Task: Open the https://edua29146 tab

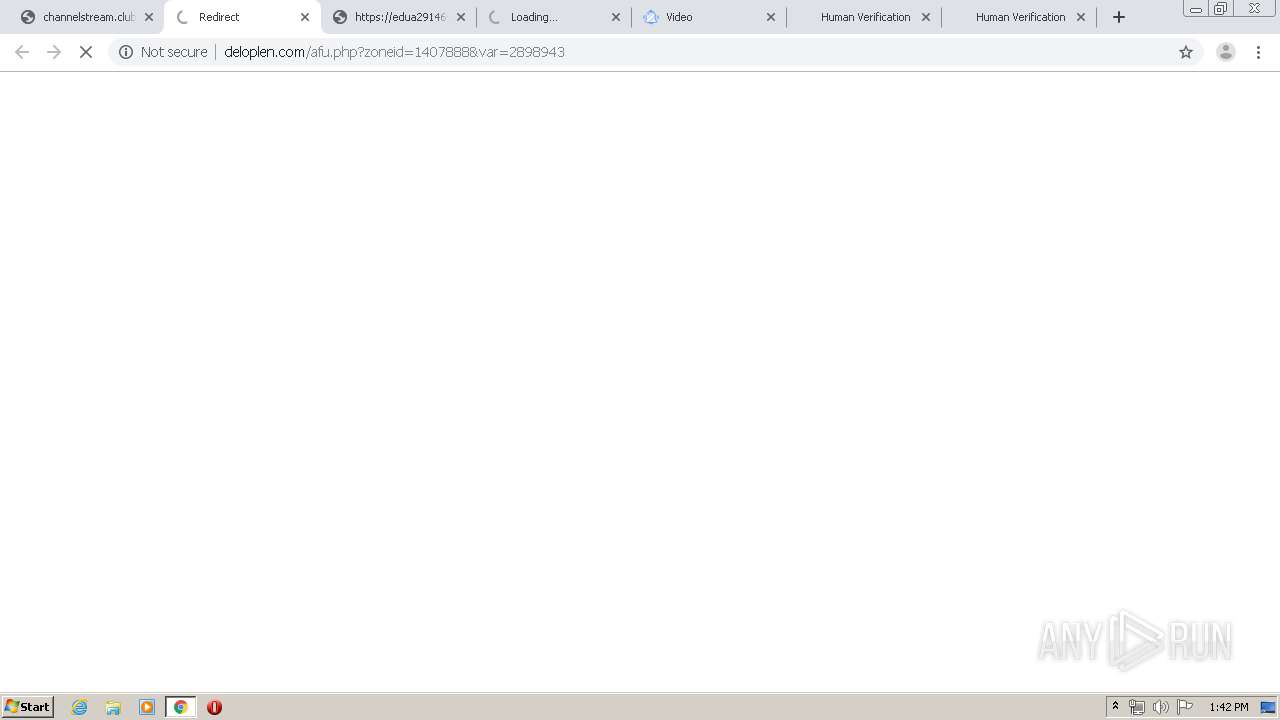Action: tap(399, 17)
